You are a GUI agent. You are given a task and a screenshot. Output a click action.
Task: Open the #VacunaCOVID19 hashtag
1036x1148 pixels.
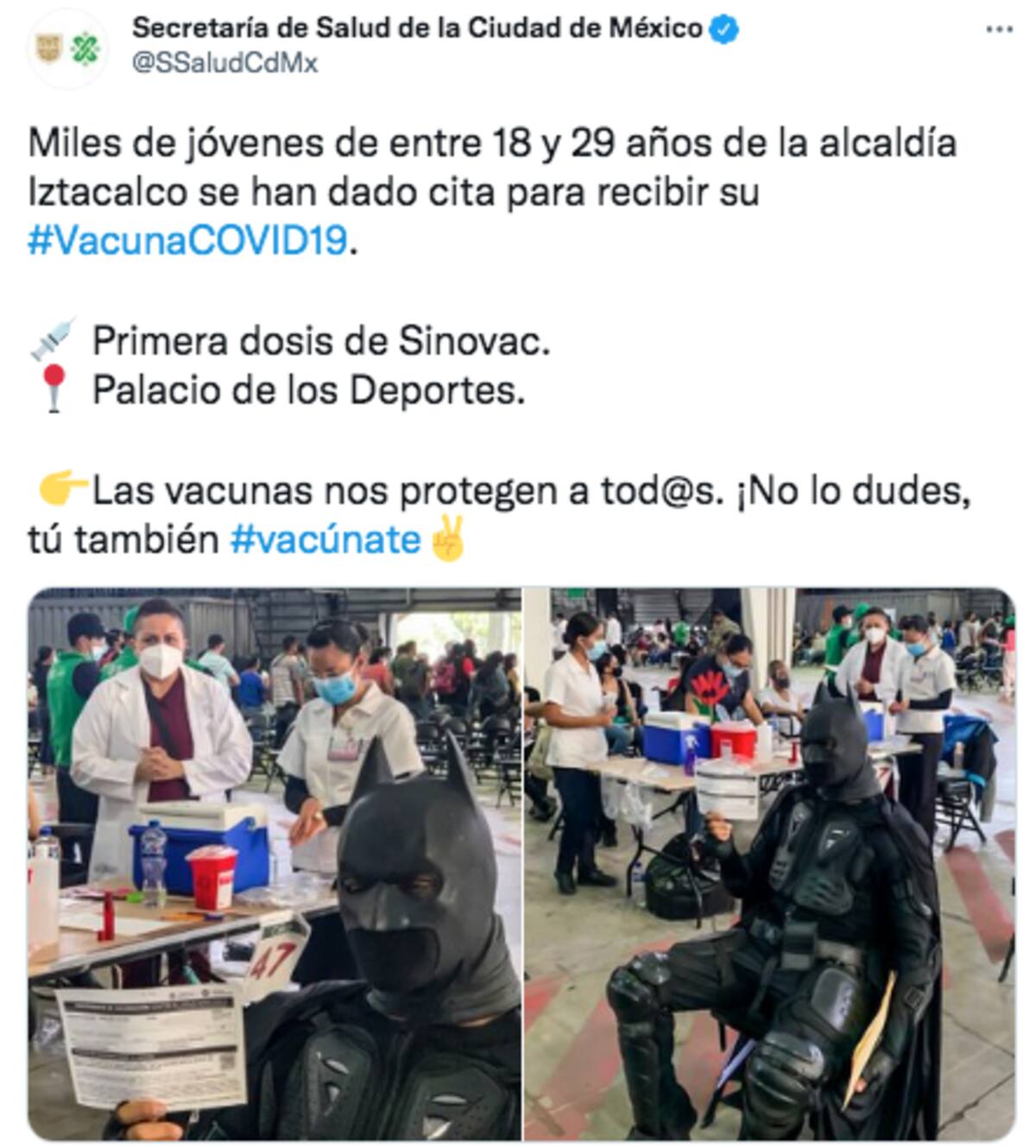[187, 241]
